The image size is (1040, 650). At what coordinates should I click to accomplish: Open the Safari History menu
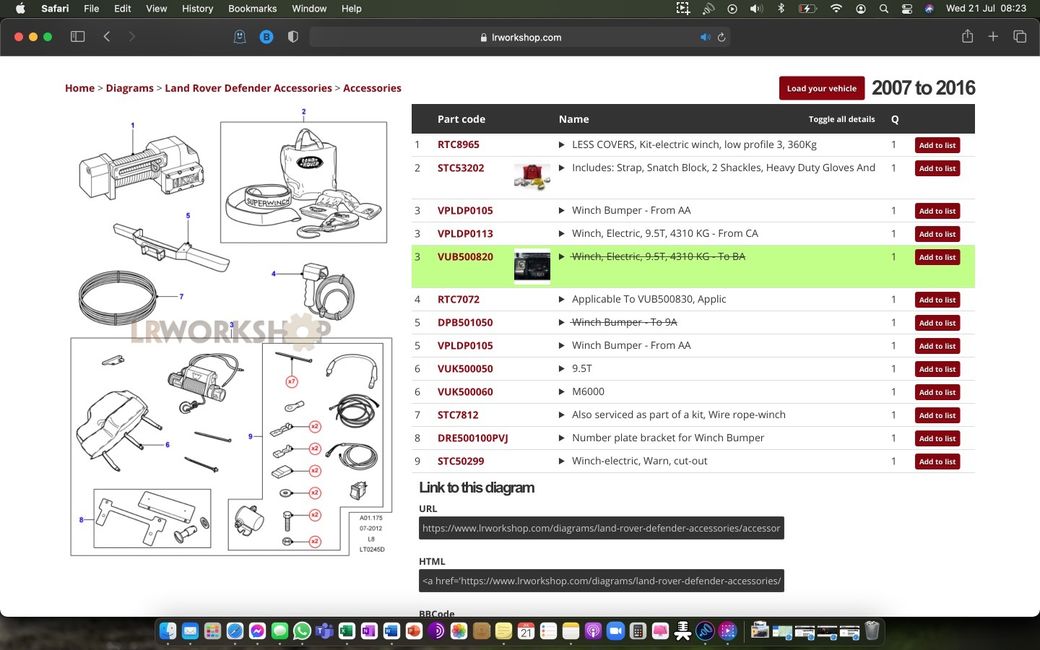pyautogui.click(x=198, y=9)
